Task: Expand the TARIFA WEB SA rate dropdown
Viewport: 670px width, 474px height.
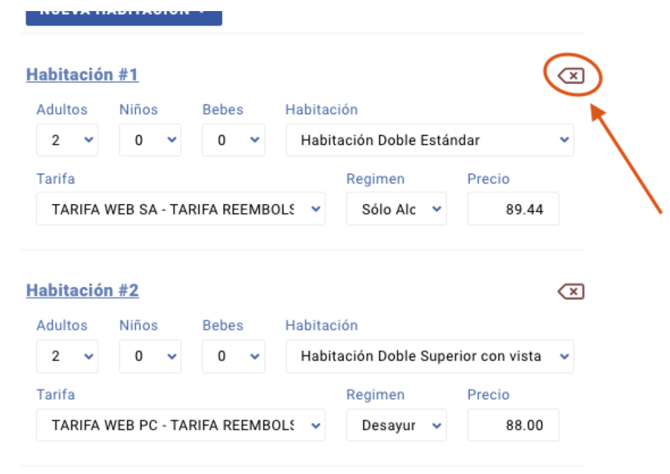Action: [x=181, y=209]
